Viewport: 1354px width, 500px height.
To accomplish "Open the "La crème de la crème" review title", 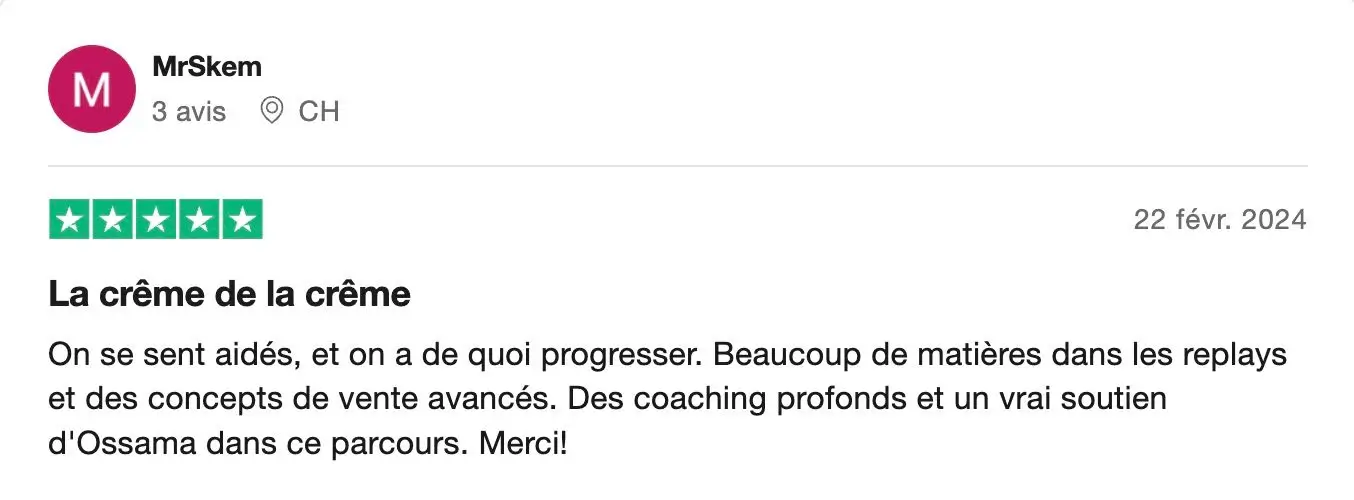I will [229, 295].
